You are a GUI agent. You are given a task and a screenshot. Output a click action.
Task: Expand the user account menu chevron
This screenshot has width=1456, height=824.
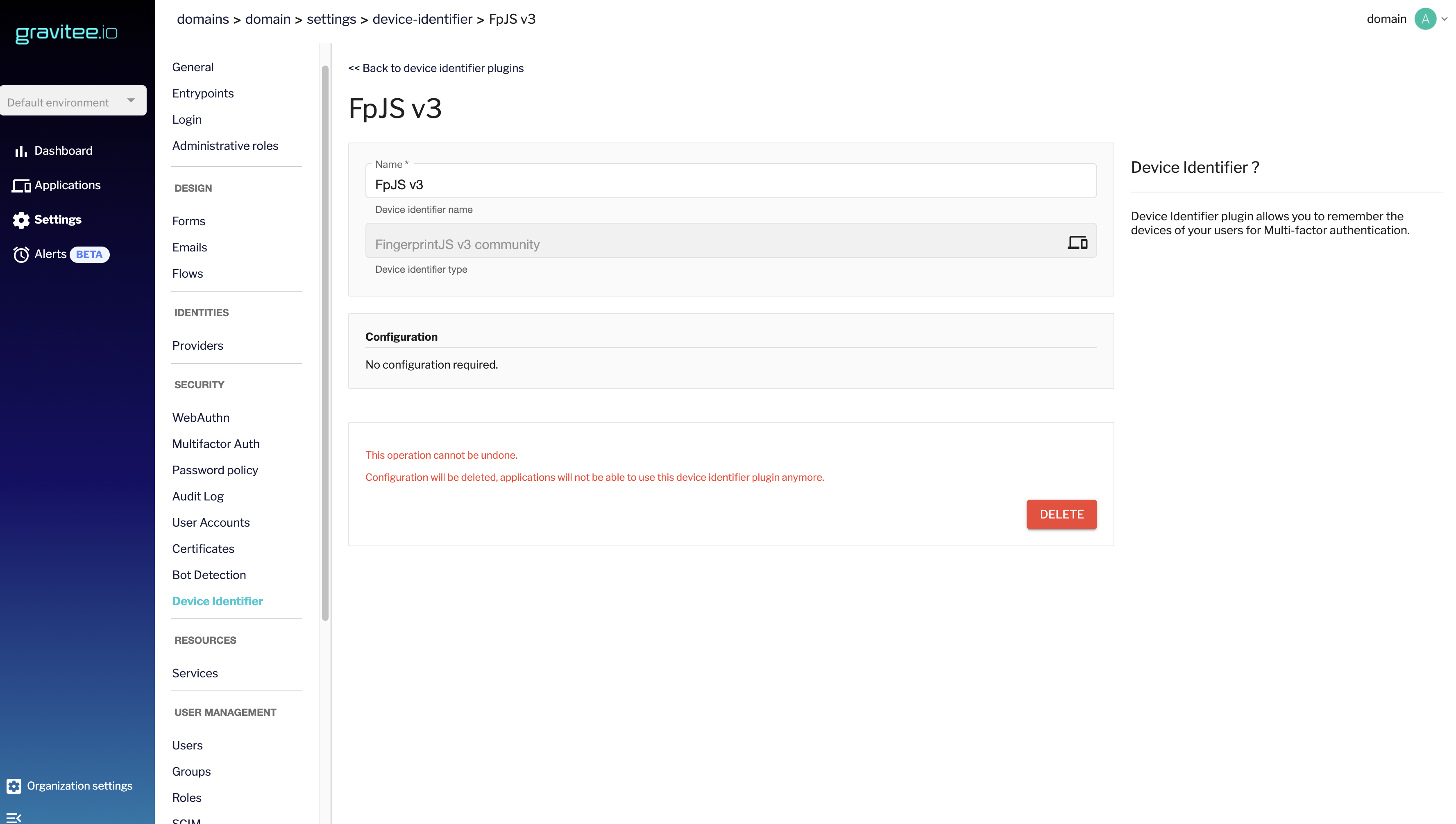1444,19
